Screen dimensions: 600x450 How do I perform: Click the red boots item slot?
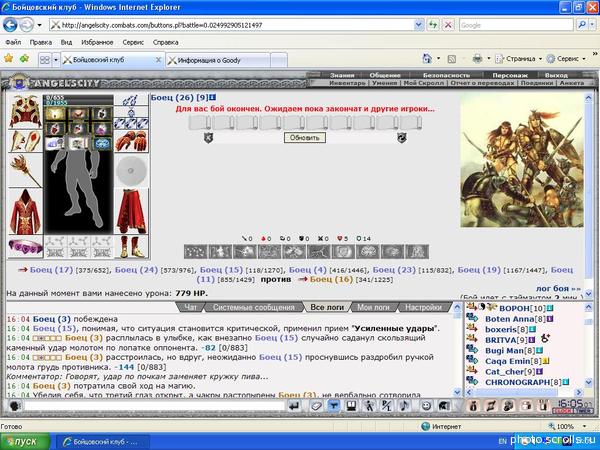131,247
